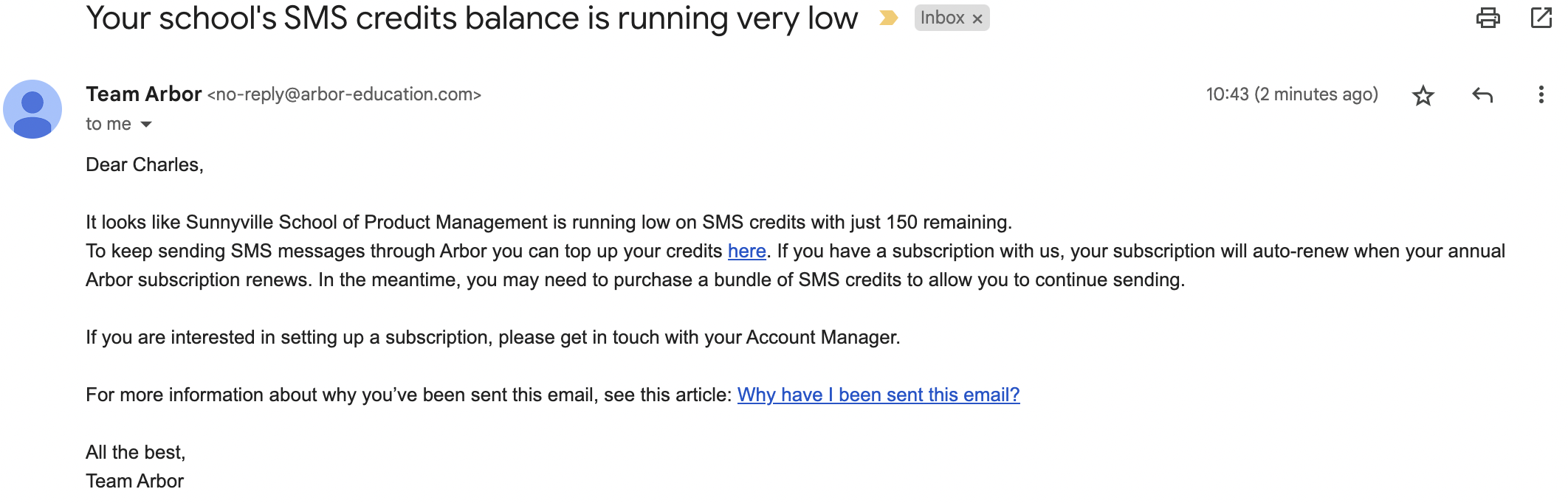This screenshot has width=1568, height=503.
Task: Open the three-dot More options menu
Action: (x=1541, y=94)
